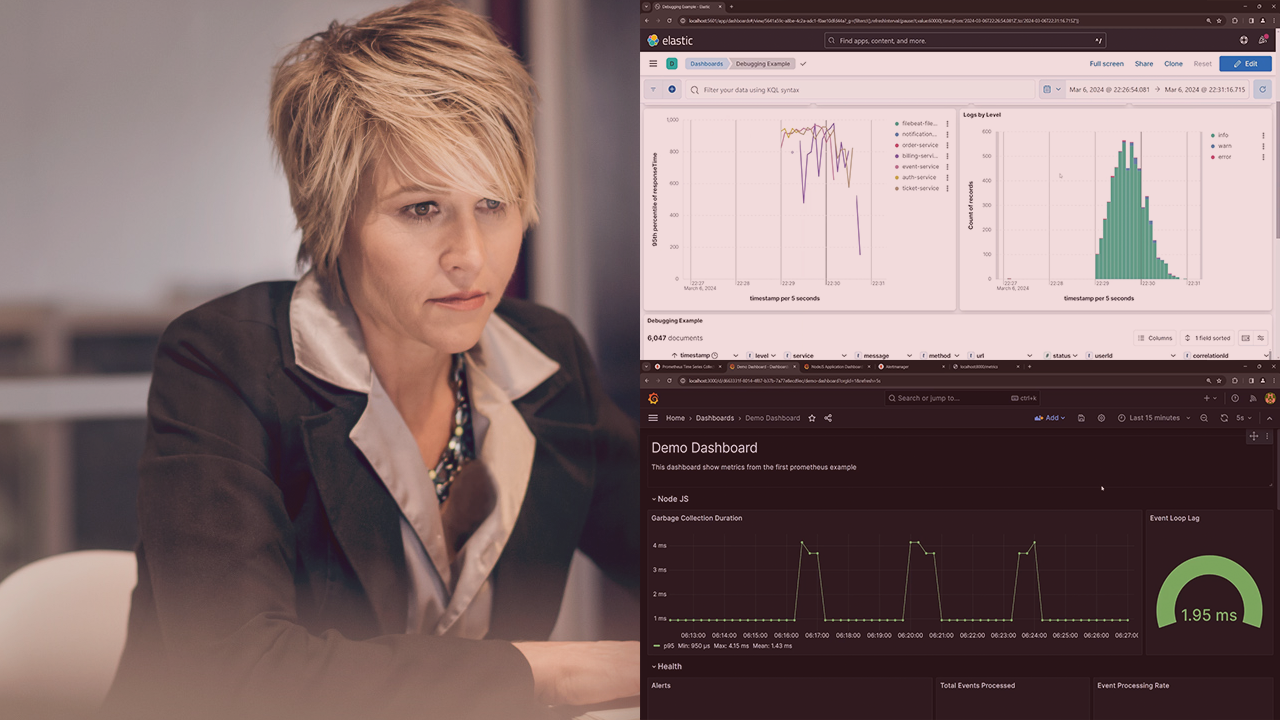Share the Grafana Demo Dashboard
This screenshot has height=720, width=1280.
coord(828,418)
